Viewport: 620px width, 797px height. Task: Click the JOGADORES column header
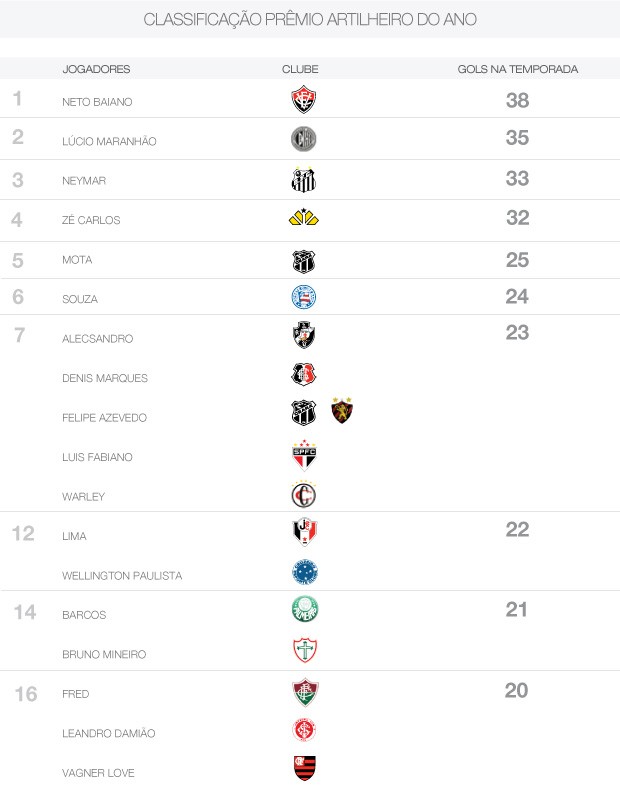[96, 69]
